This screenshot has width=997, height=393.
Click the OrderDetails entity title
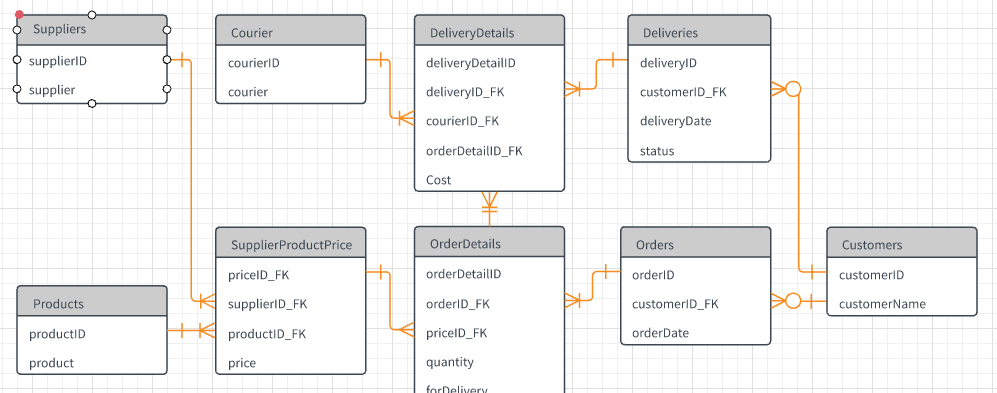[465, 244]
